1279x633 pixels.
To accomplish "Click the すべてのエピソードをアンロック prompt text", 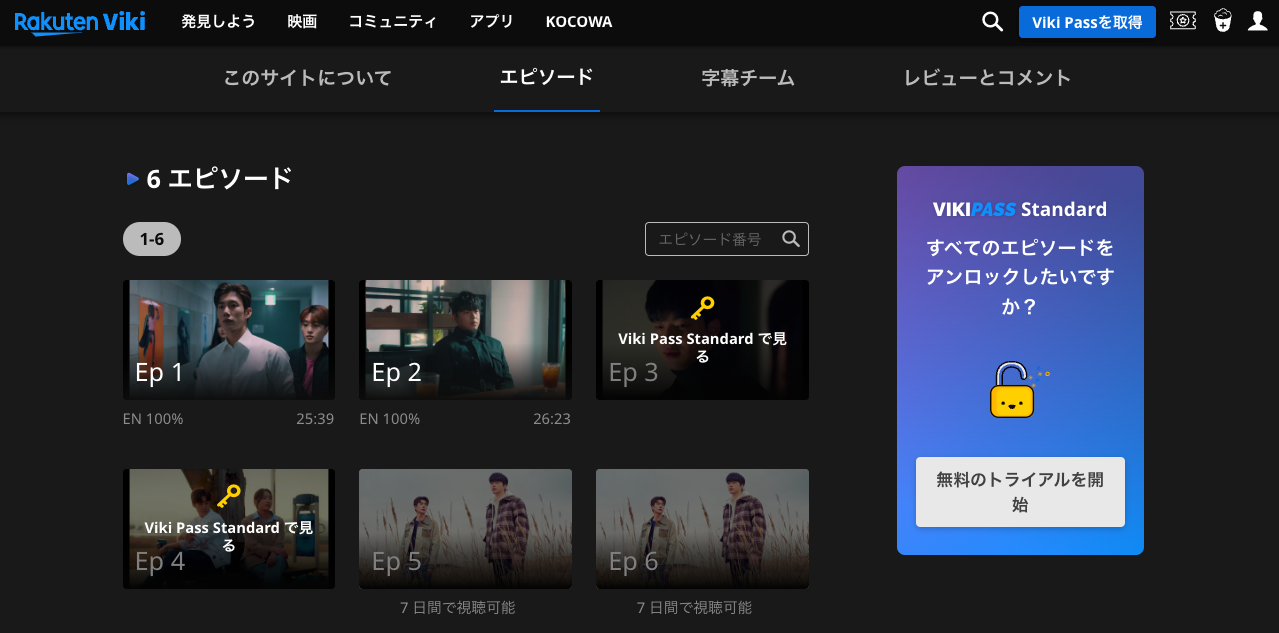I will tap(1020, 277).
